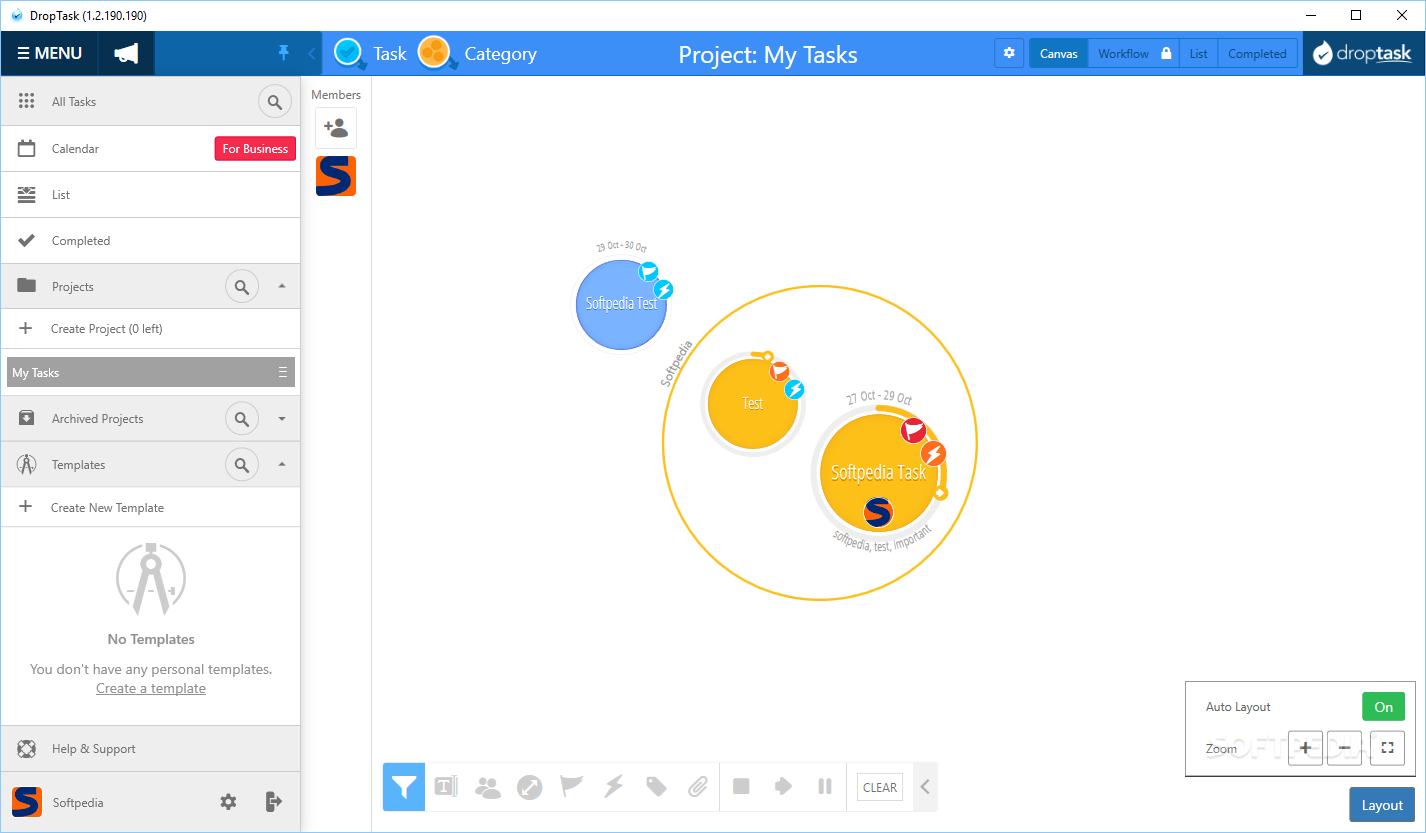This screenshot has width=1426, height=833.
Task: Click blue flag on Softpedia Test
Action: pos(649,271)
